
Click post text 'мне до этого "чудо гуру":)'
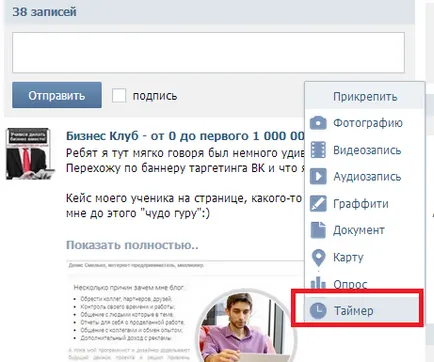coord(138,213)
